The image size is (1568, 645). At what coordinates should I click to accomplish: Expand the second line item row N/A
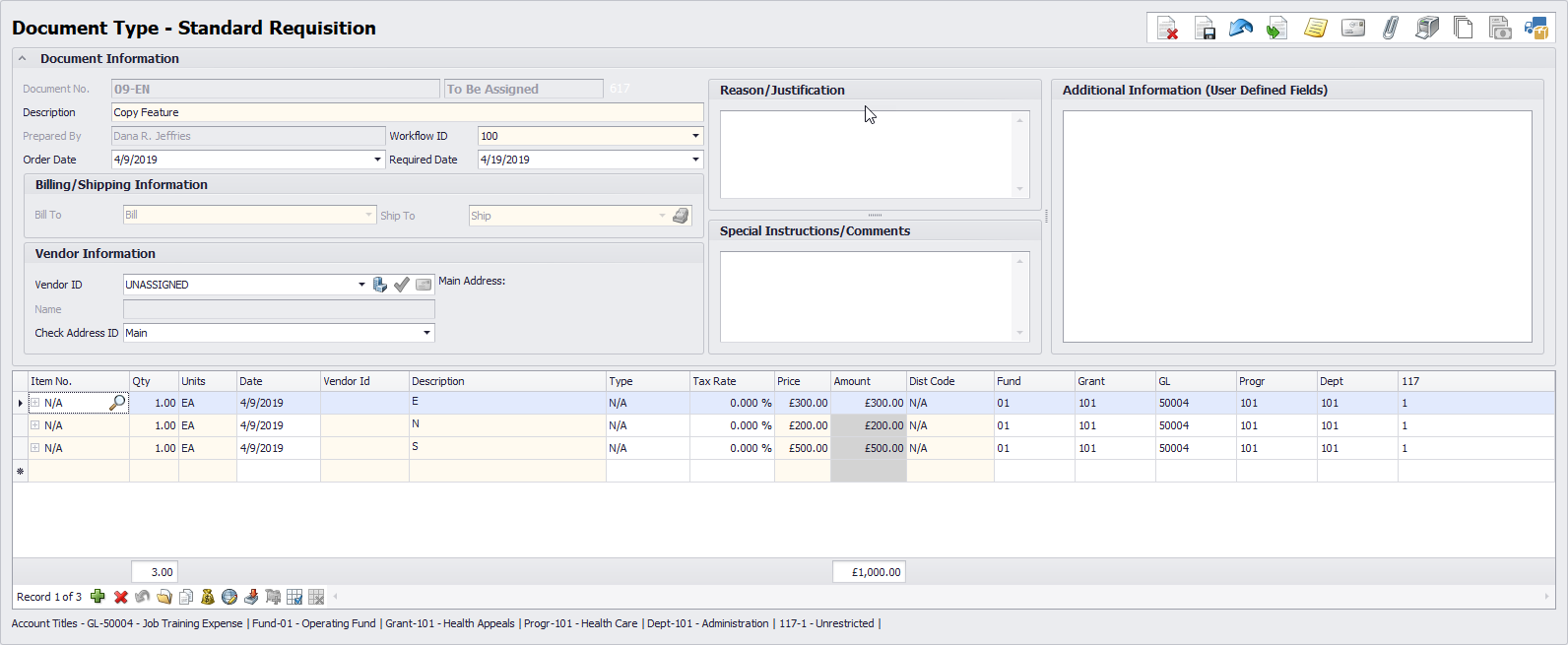[x=34, y=425]
